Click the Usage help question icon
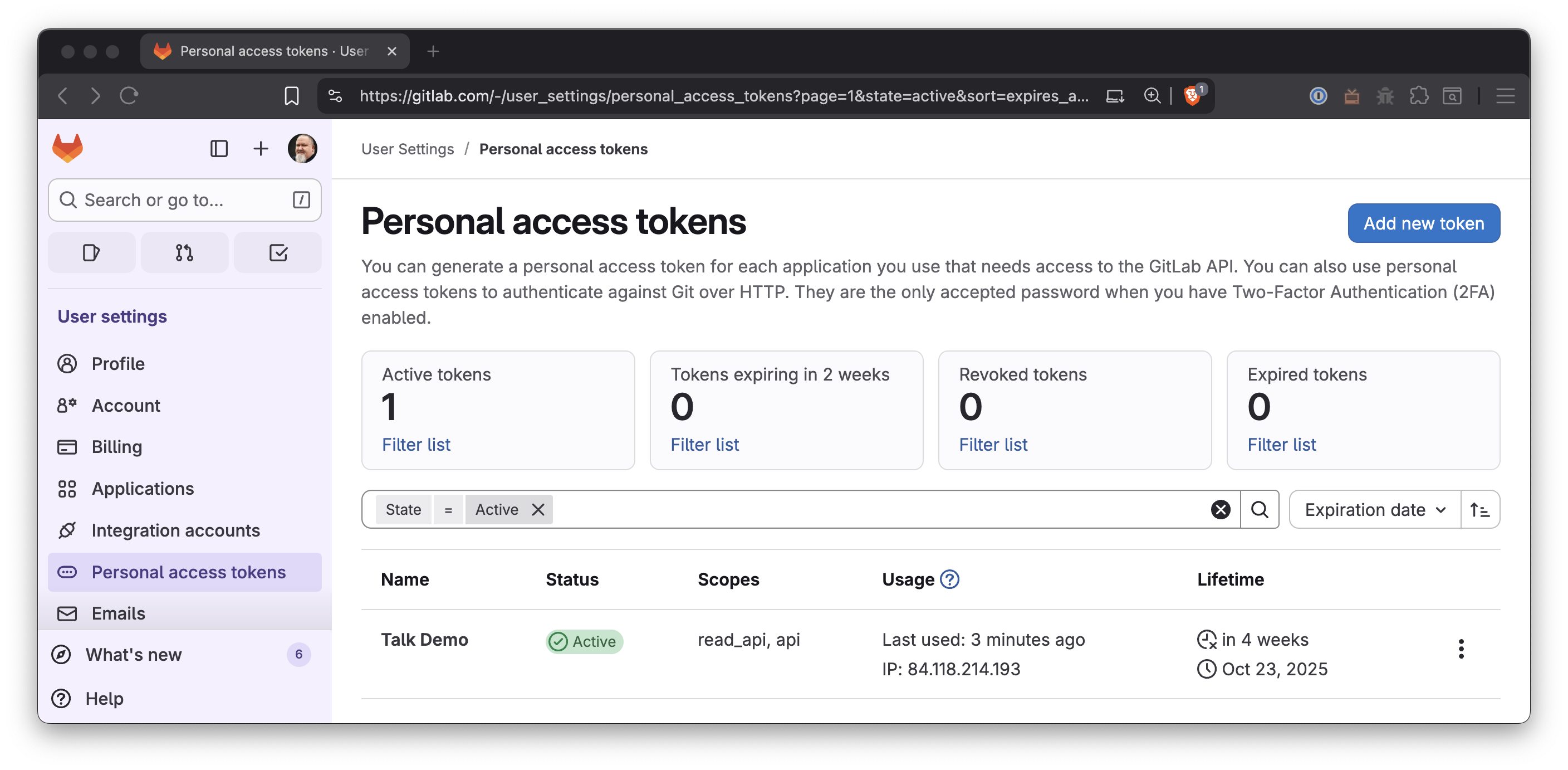 (949, 579)
